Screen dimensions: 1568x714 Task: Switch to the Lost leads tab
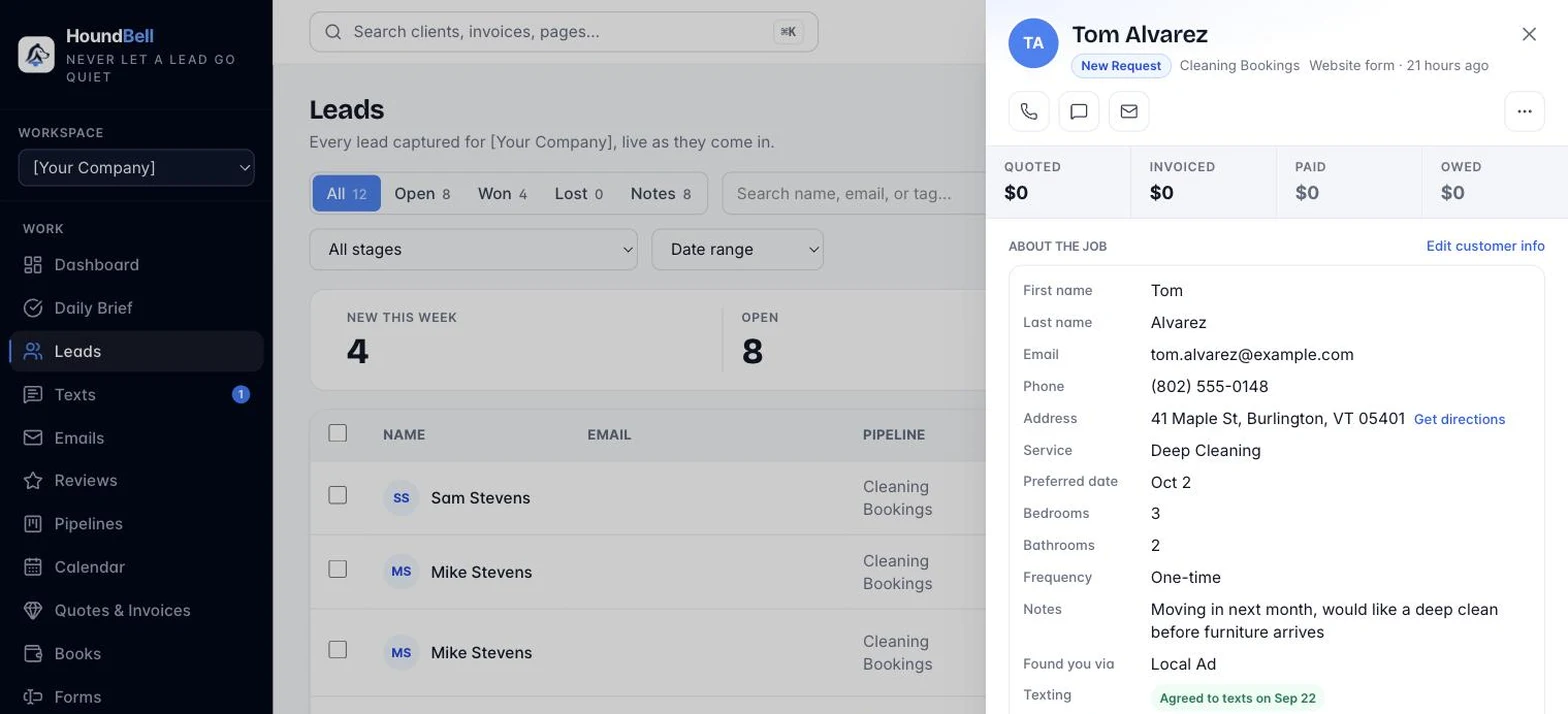point(579,193)
